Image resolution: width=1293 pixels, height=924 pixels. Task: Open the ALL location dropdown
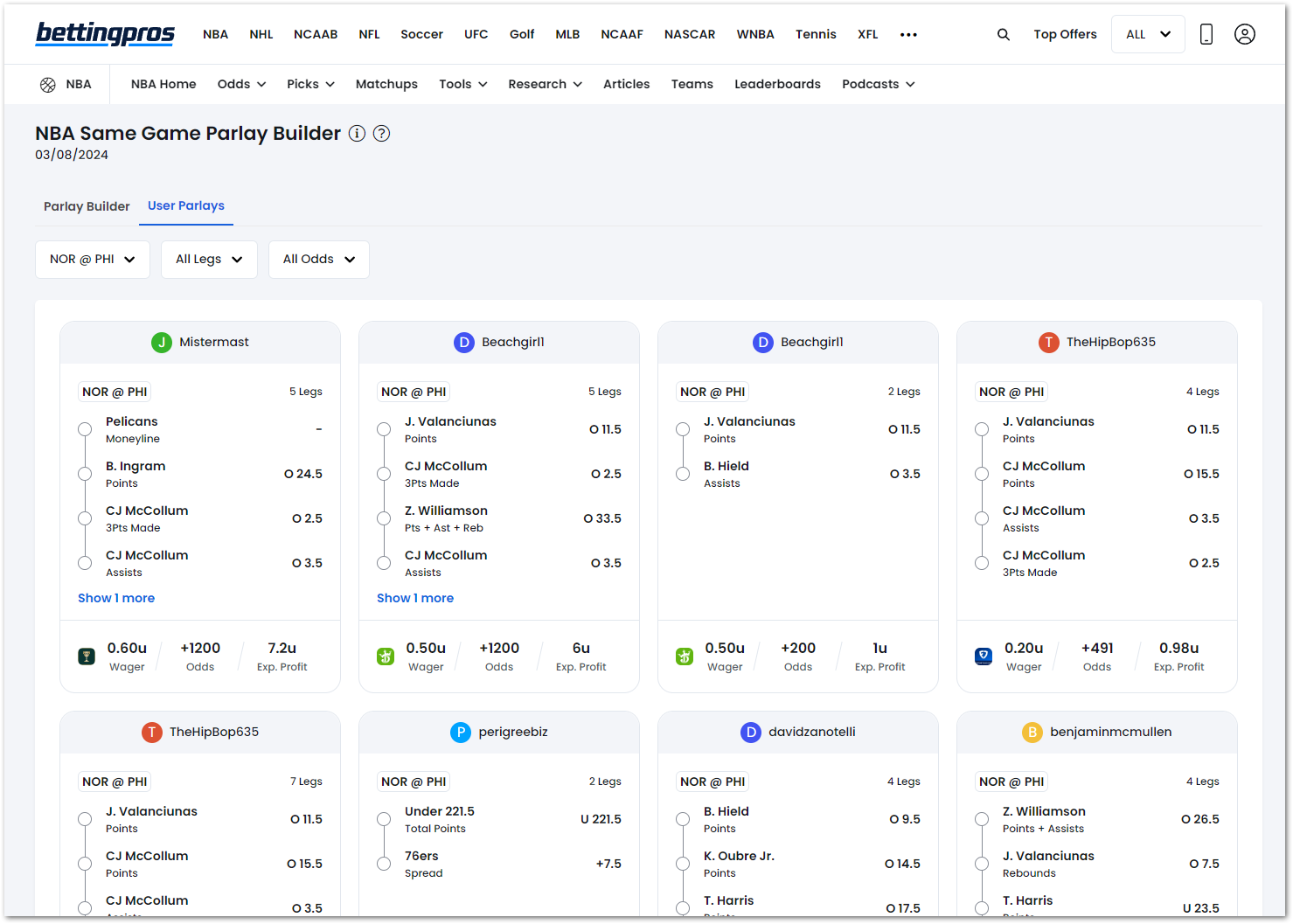(x=1148, y=34)
